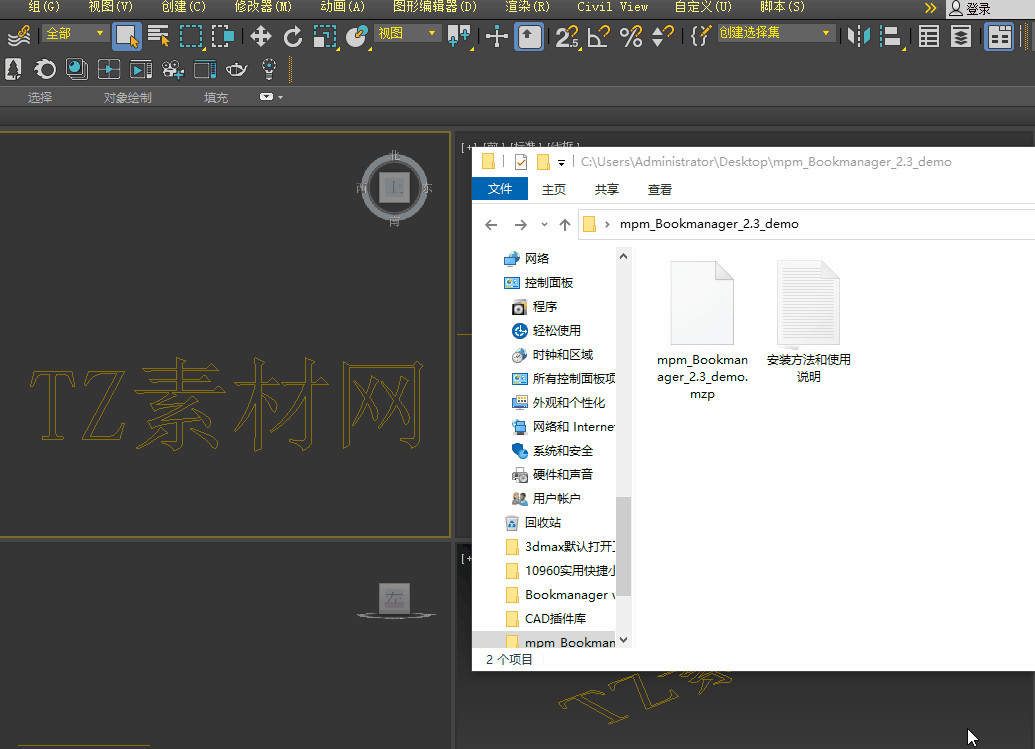Click the Render teapot icon
1035x749 pixels.
point(236,69)
